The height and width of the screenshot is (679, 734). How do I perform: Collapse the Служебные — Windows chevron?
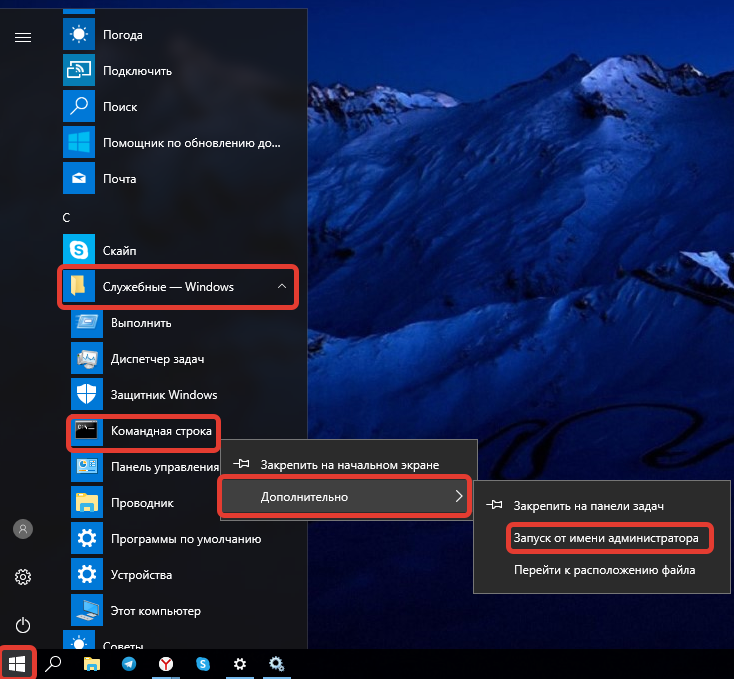click(x=282, y=286)
